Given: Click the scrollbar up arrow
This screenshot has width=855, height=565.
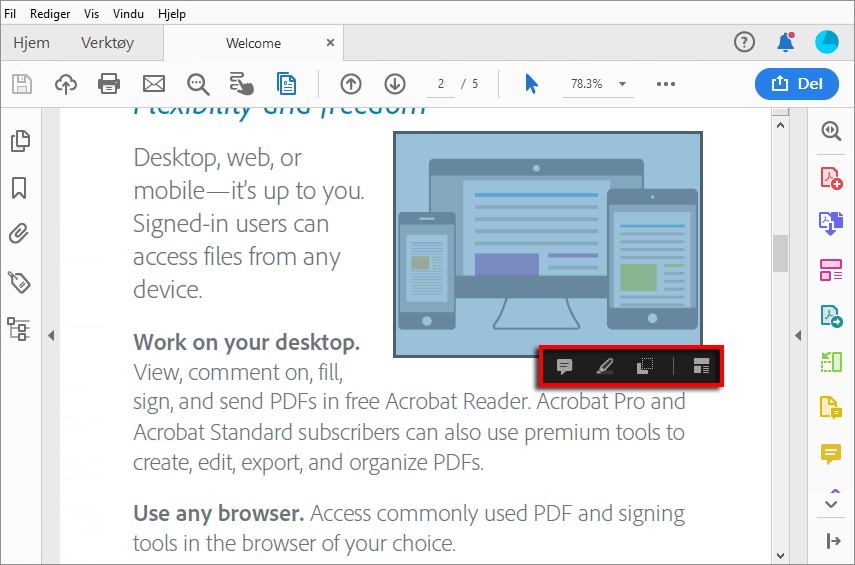Looking at the screenshot, I should pyautogui.click(x=780, y=125).
